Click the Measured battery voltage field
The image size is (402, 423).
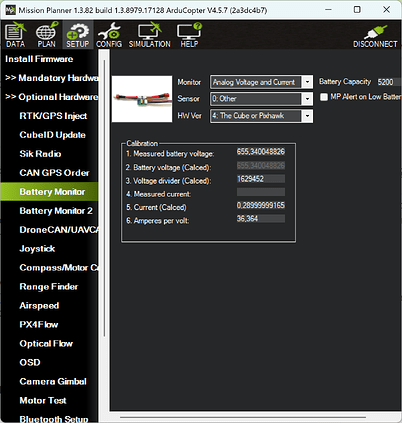[261, 152]
